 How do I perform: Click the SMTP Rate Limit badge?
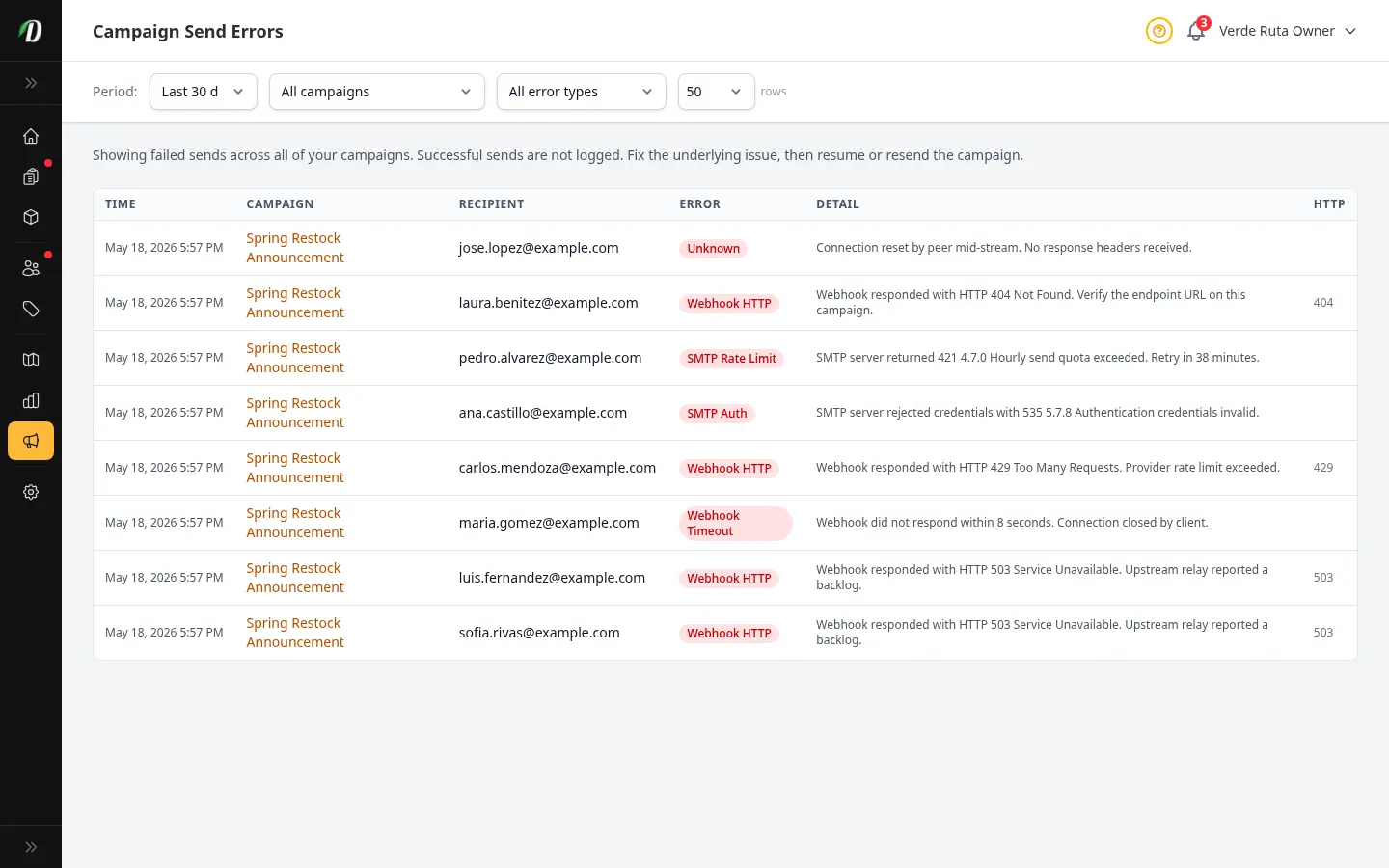(x=731, y=359)
